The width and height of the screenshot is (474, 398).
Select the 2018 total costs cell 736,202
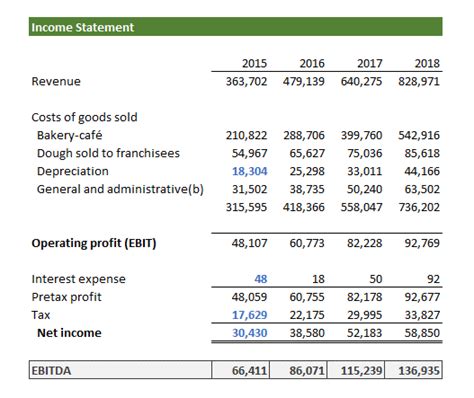click(x=419, y=207)
